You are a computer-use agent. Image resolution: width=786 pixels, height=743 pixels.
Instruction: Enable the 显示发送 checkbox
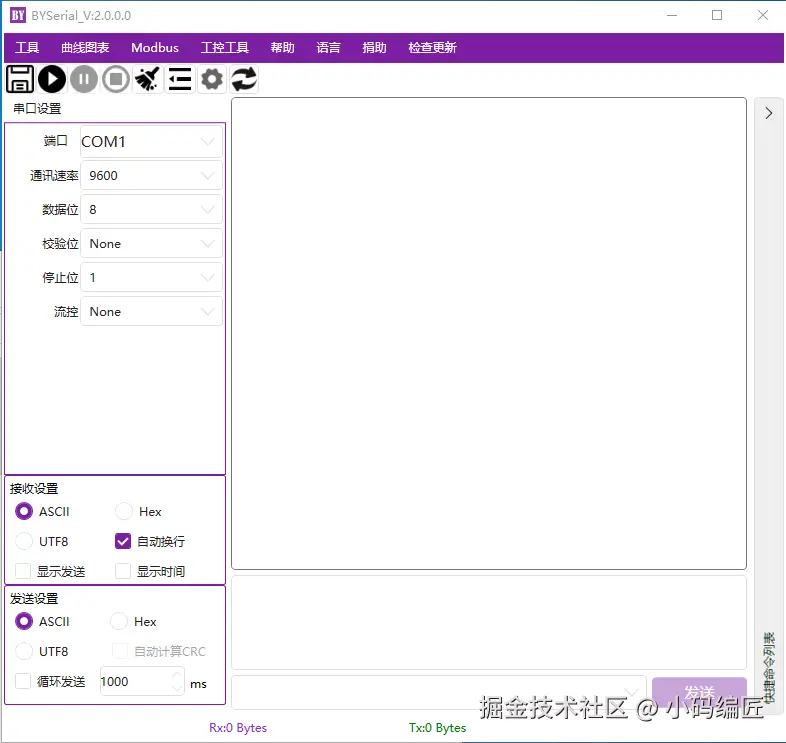point(23,571)
